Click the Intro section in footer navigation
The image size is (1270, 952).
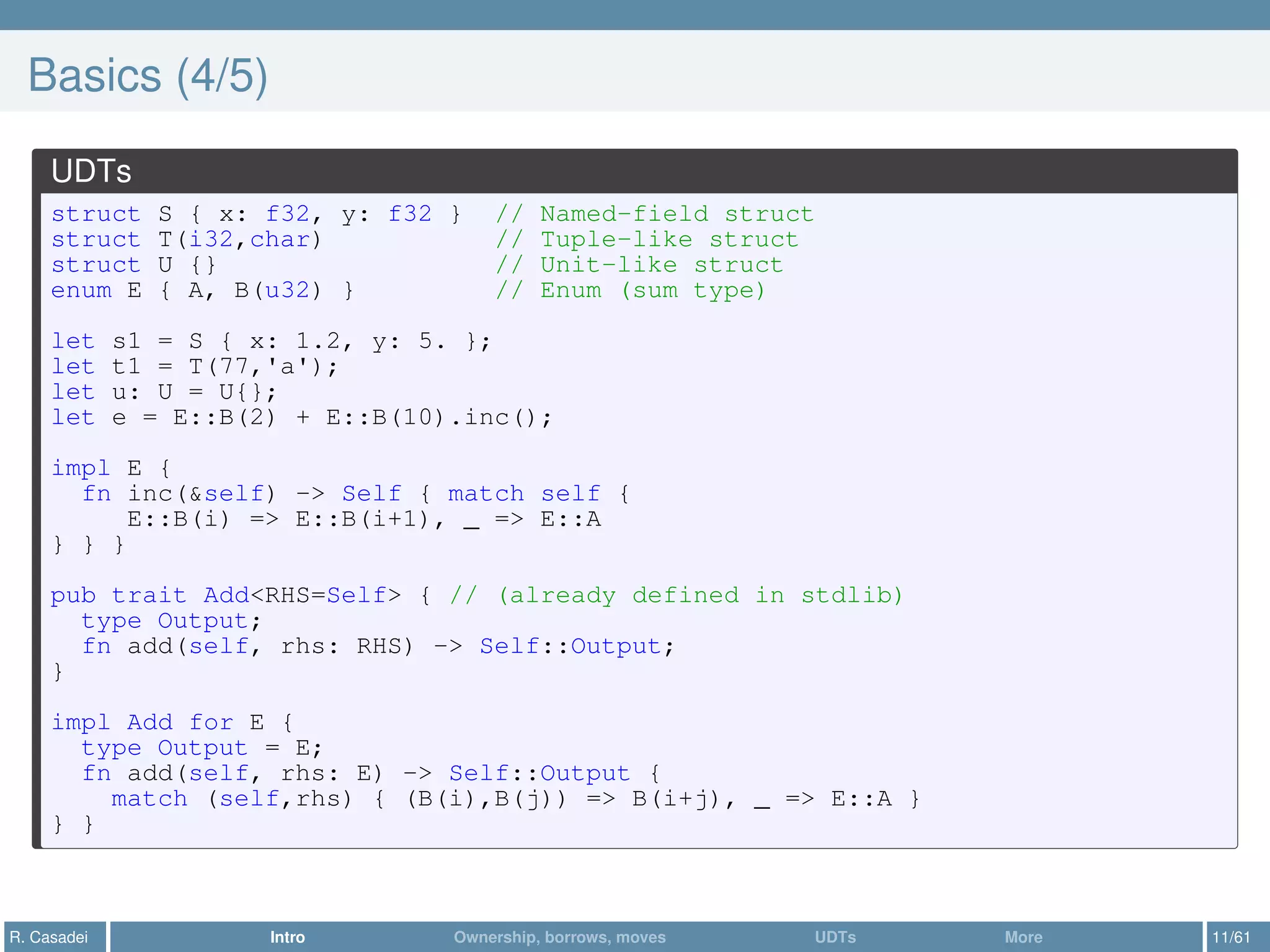click(x=287, y=937)
